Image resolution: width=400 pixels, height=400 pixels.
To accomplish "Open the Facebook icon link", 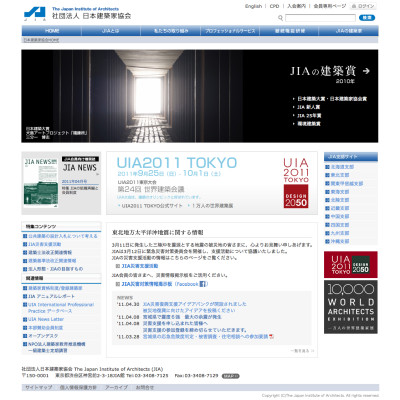I will [x=203, y=284].
